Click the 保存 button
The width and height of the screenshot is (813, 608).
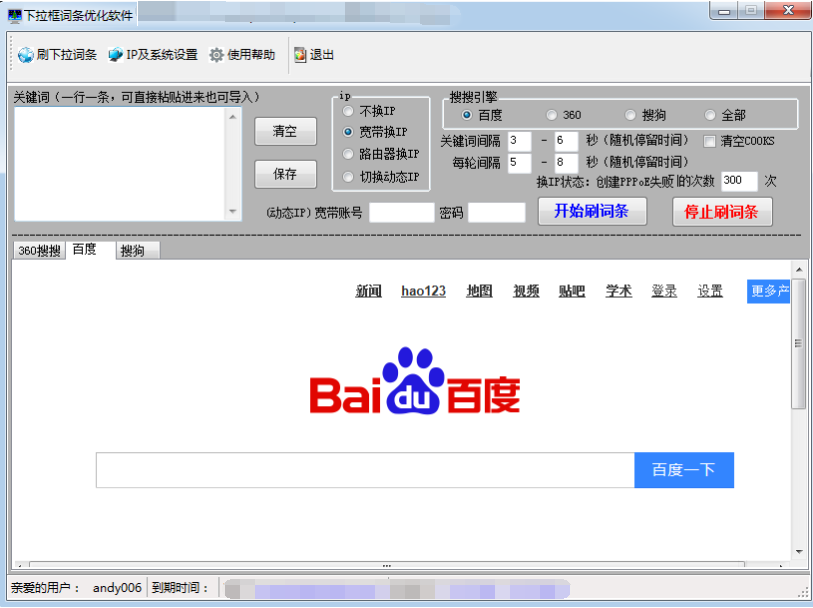[x=285, y=174]
